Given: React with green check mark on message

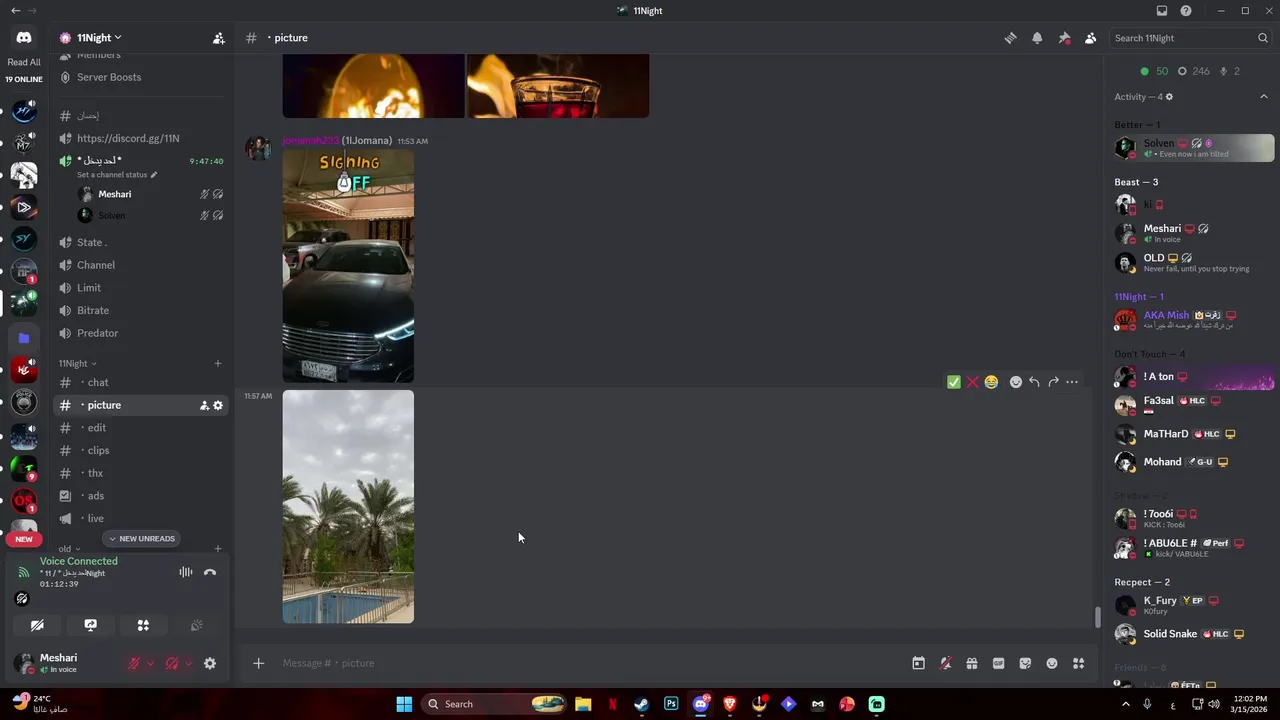Looking at the screenshot, I should coord(953,382).
